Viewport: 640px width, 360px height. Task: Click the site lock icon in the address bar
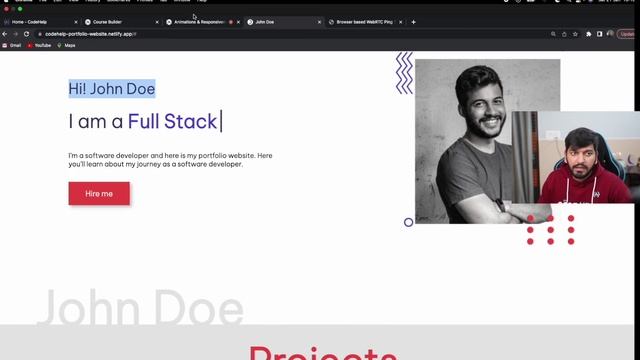point(40,34)
